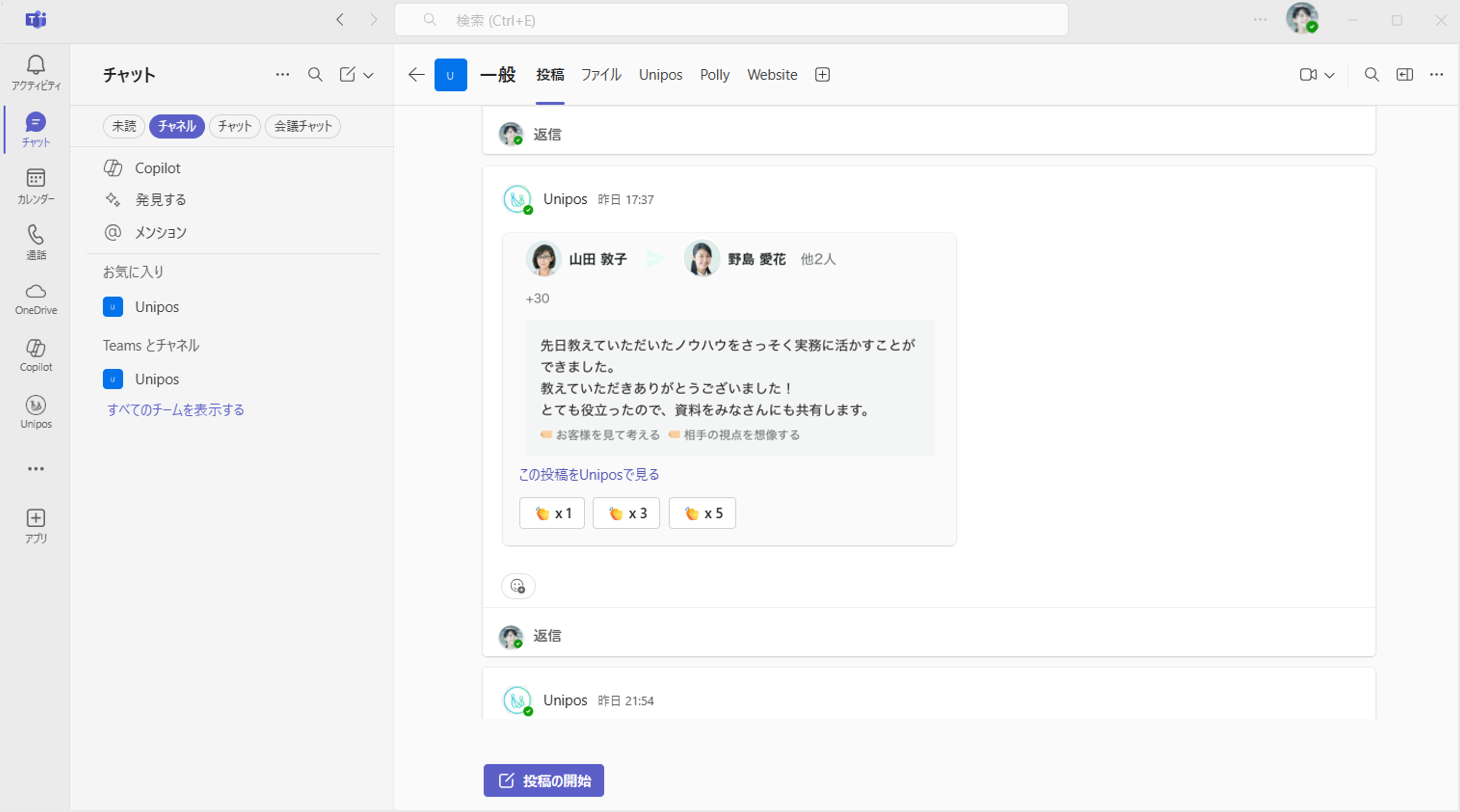The image size is (1460, 812).
Task: Click the 一般 channel avatar tile
Action: 451,75
